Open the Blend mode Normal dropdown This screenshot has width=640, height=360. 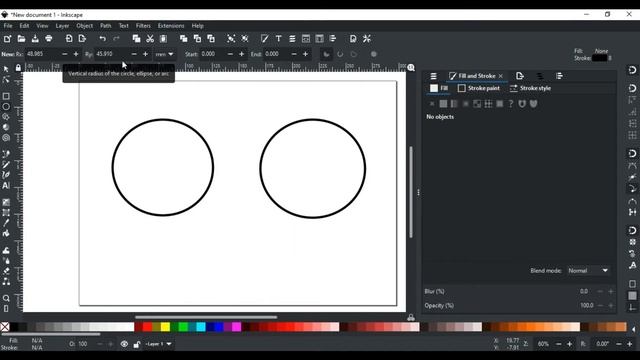[588, 271]
